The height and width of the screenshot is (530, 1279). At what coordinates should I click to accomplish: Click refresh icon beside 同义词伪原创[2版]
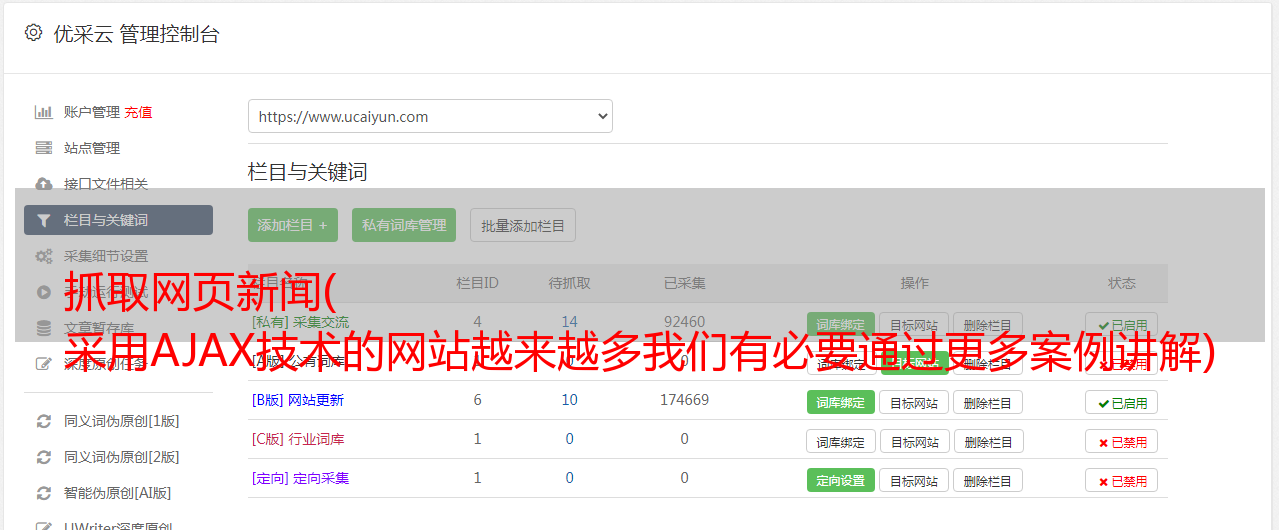coord(44,457)
